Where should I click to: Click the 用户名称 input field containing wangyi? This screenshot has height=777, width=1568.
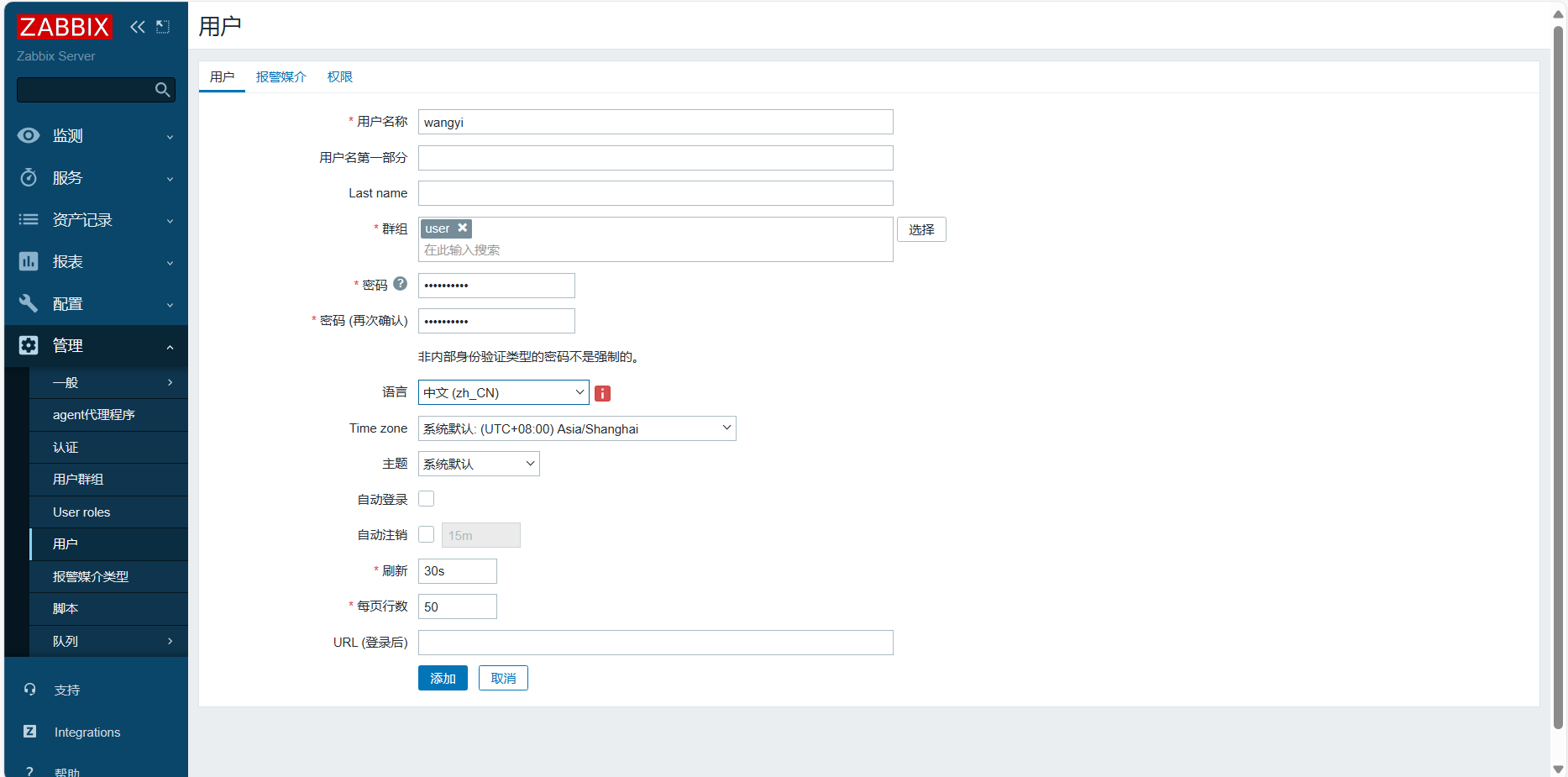(x=656, y=122)
